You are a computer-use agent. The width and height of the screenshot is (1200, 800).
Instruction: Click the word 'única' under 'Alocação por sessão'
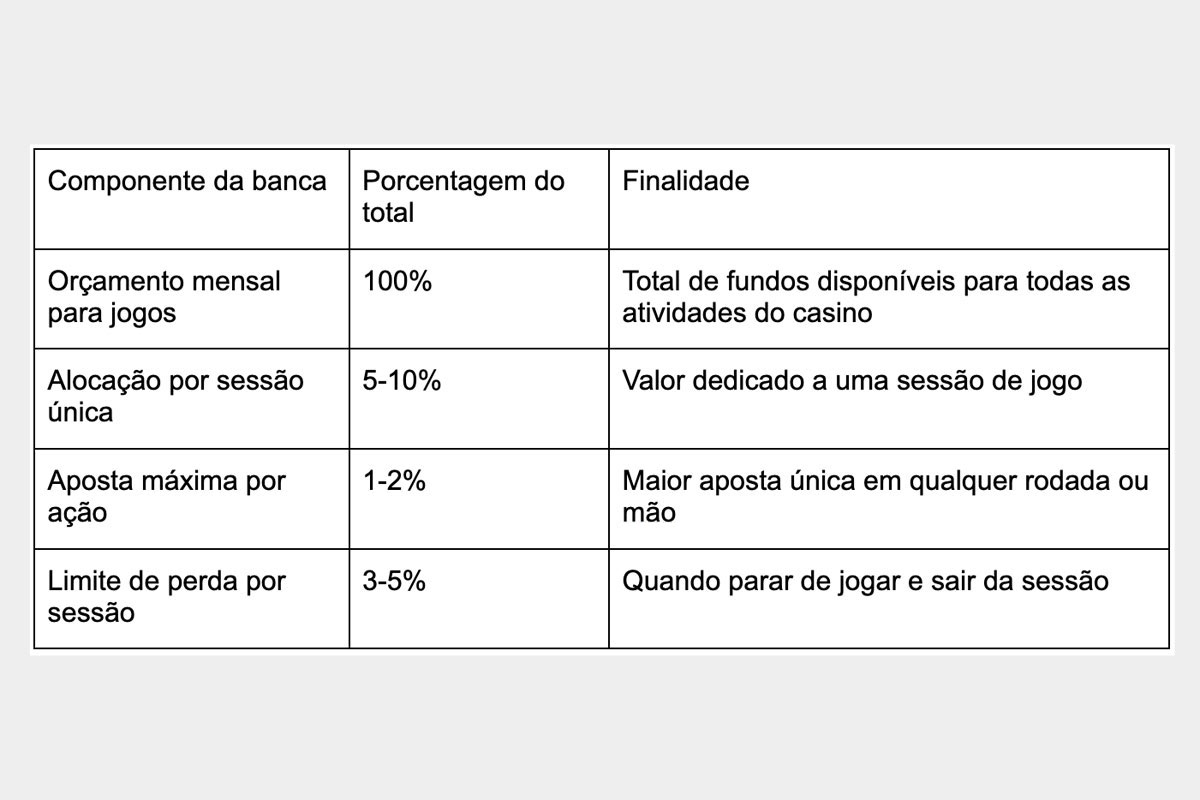pos(81,413)
